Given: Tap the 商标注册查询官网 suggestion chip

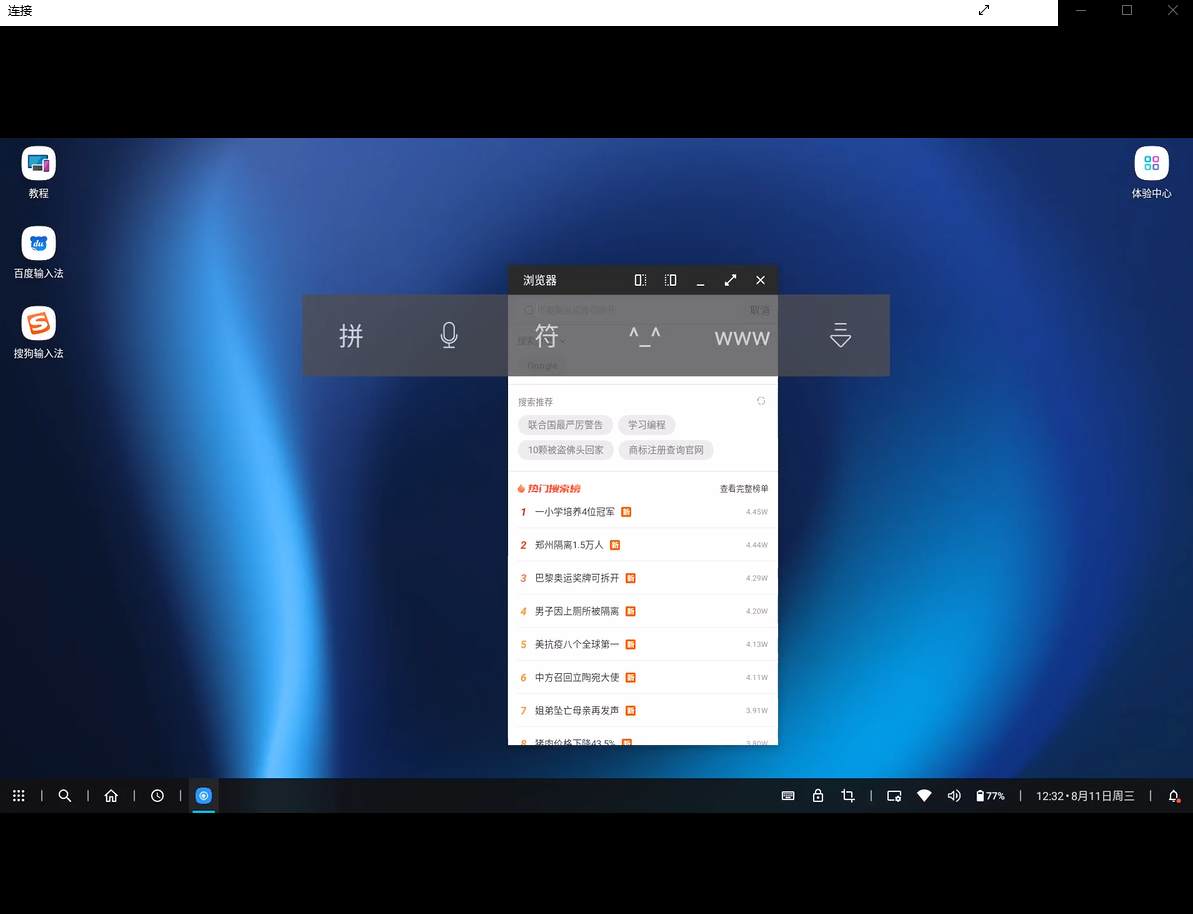Looking at the screenshot, I should click(x=666, y=450).
